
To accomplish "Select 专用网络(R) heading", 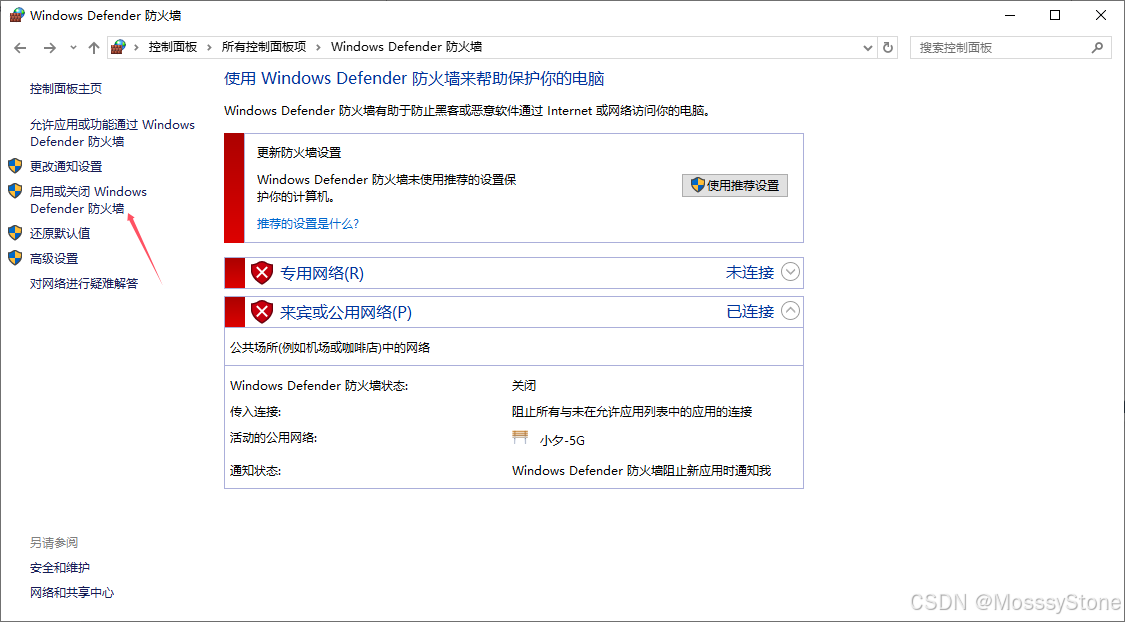I will [x=322, y=273].
